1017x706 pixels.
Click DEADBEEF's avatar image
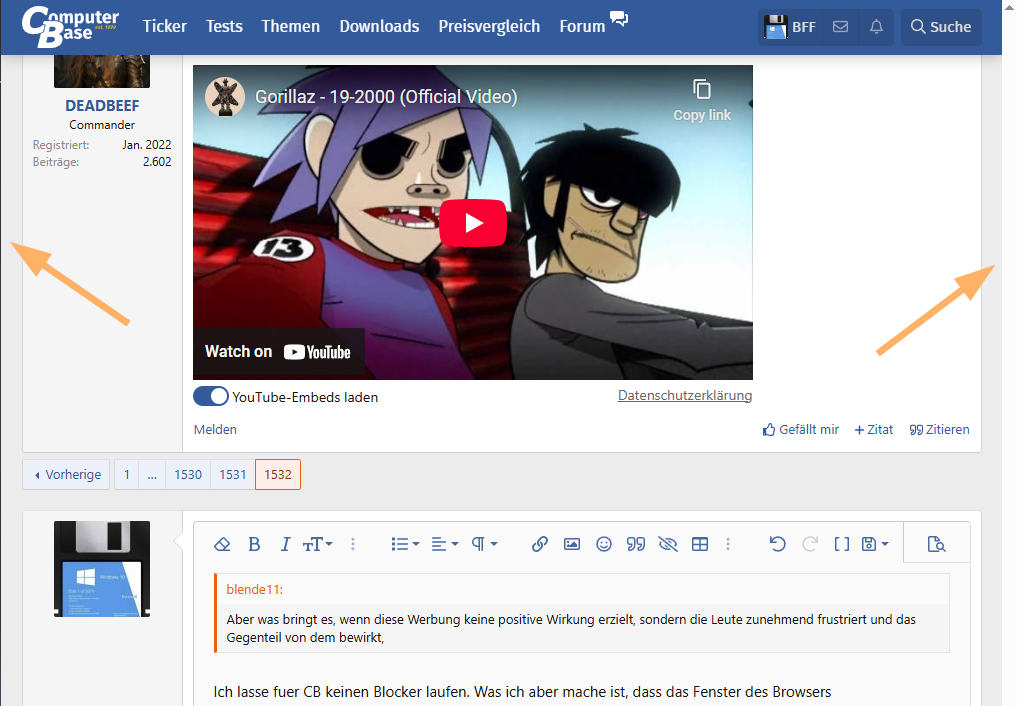[102, 71]
